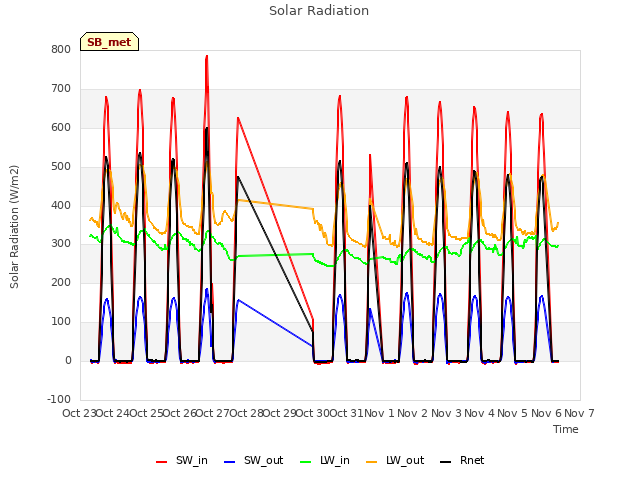Click the red SW_in legend color marker
The width and height of the screenshot is (640, 480).
coord(162,462)
